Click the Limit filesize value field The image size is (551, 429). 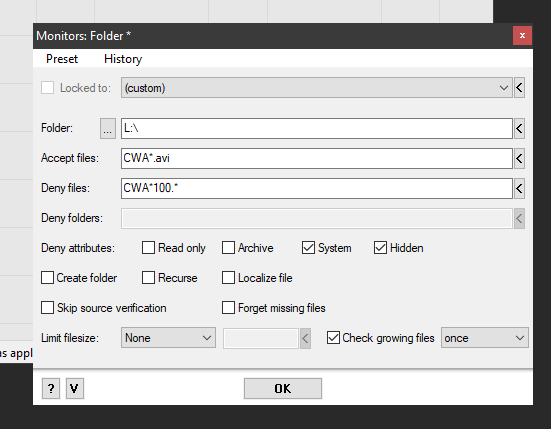coord(261,339)
